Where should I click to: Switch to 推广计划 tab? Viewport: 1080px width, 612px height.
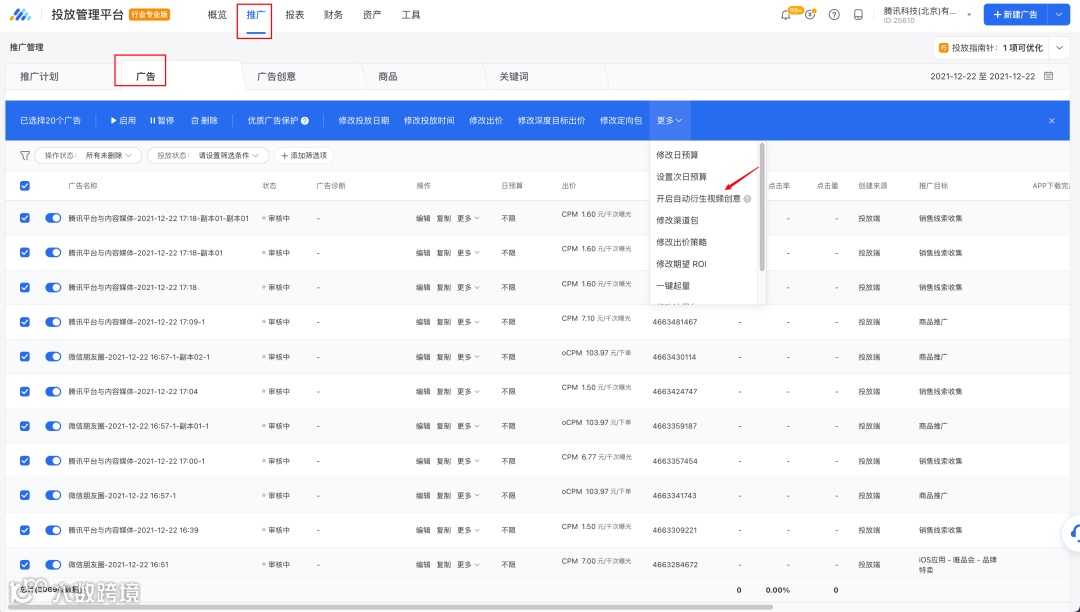click(39, 76)
